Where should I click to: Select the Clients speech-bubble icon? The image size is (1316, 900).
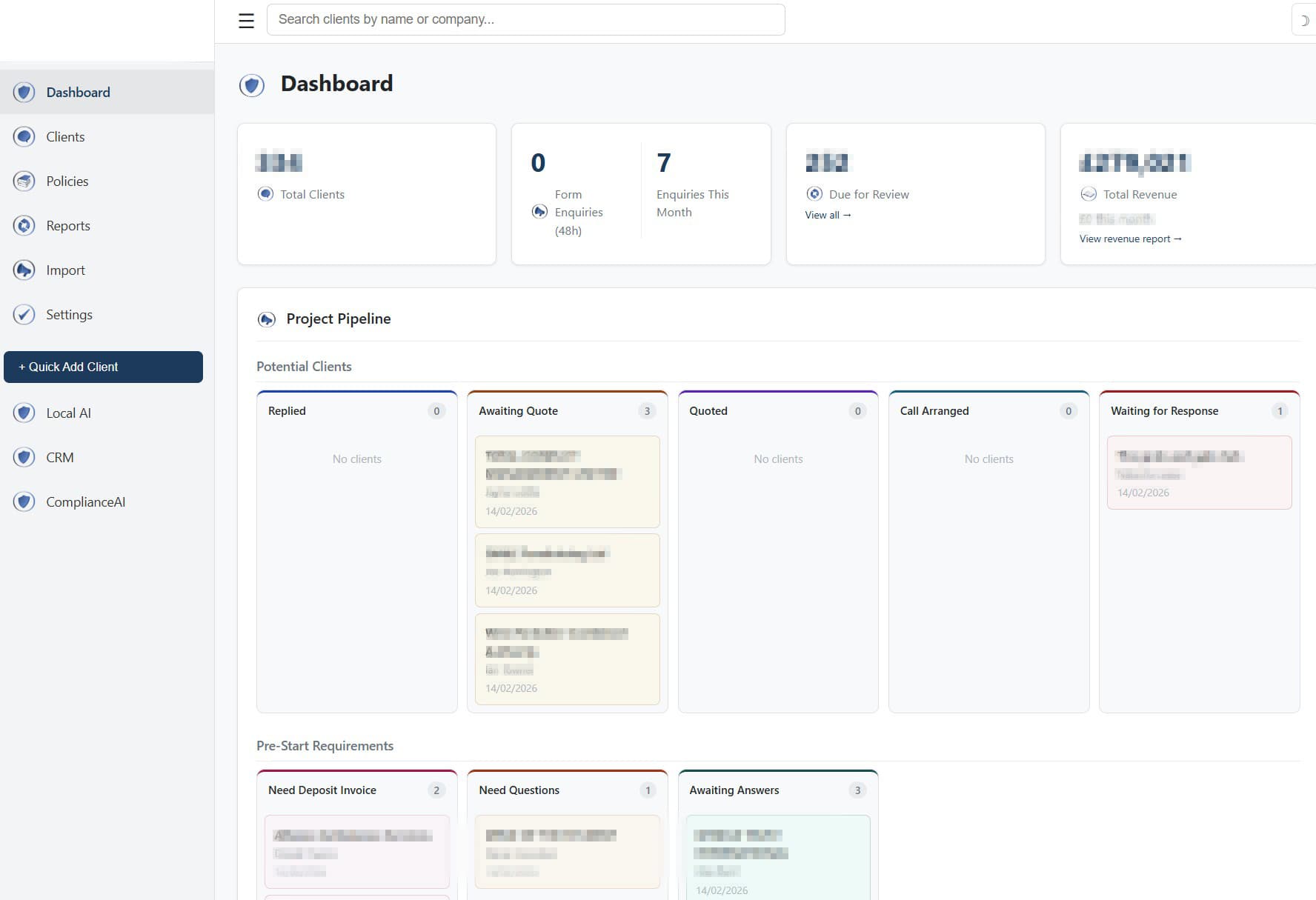[24, 136]
